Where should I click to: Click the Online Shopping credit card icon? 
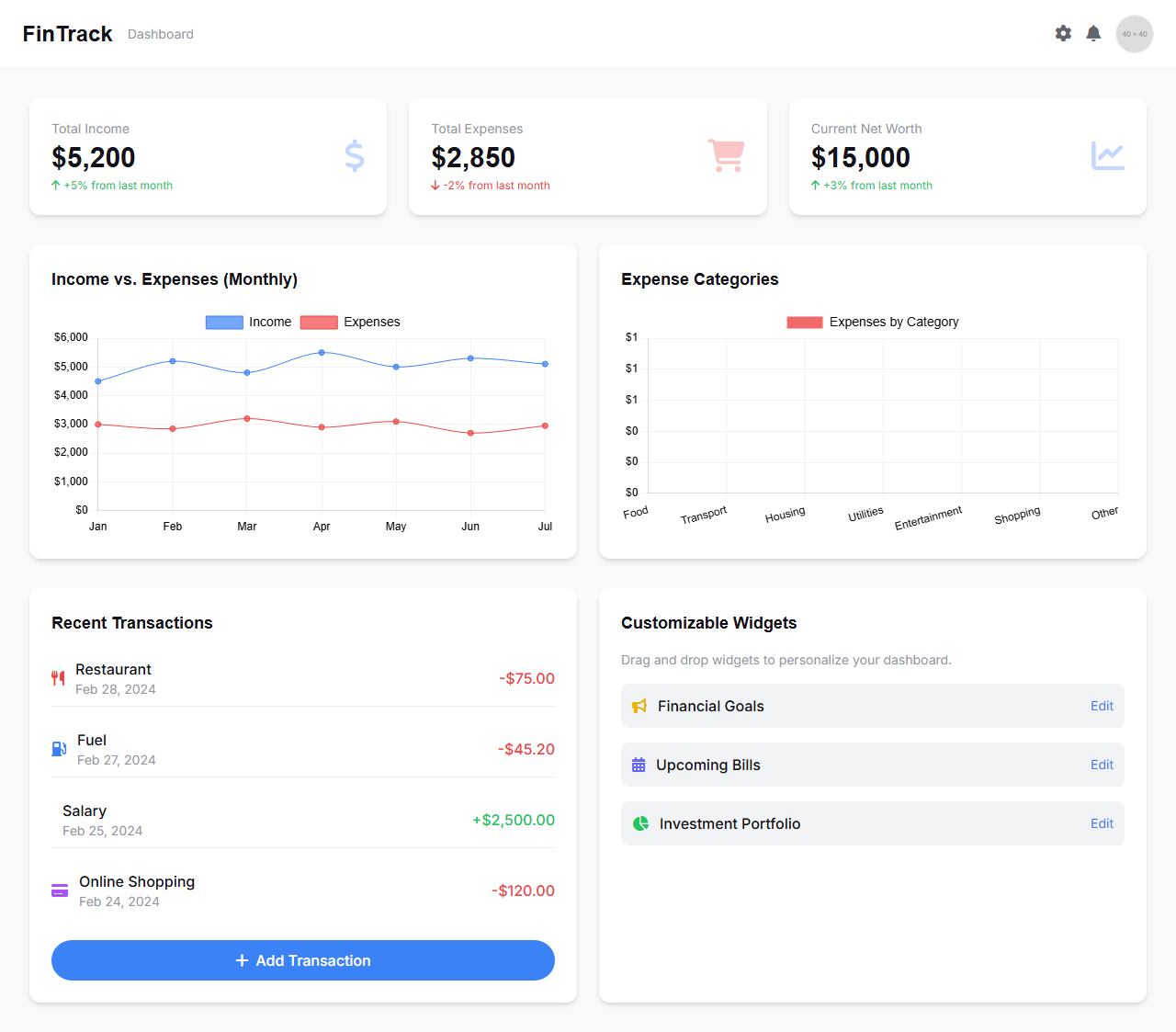[60, 890]
